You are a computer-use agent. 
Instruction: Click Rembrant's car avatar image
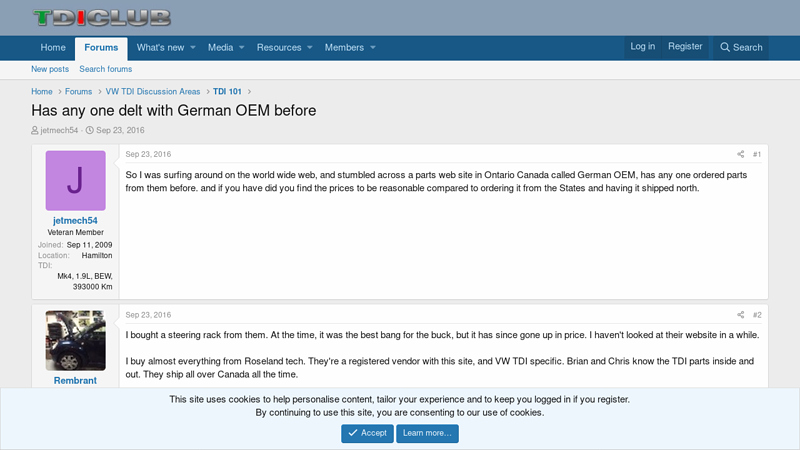[76, 340]
